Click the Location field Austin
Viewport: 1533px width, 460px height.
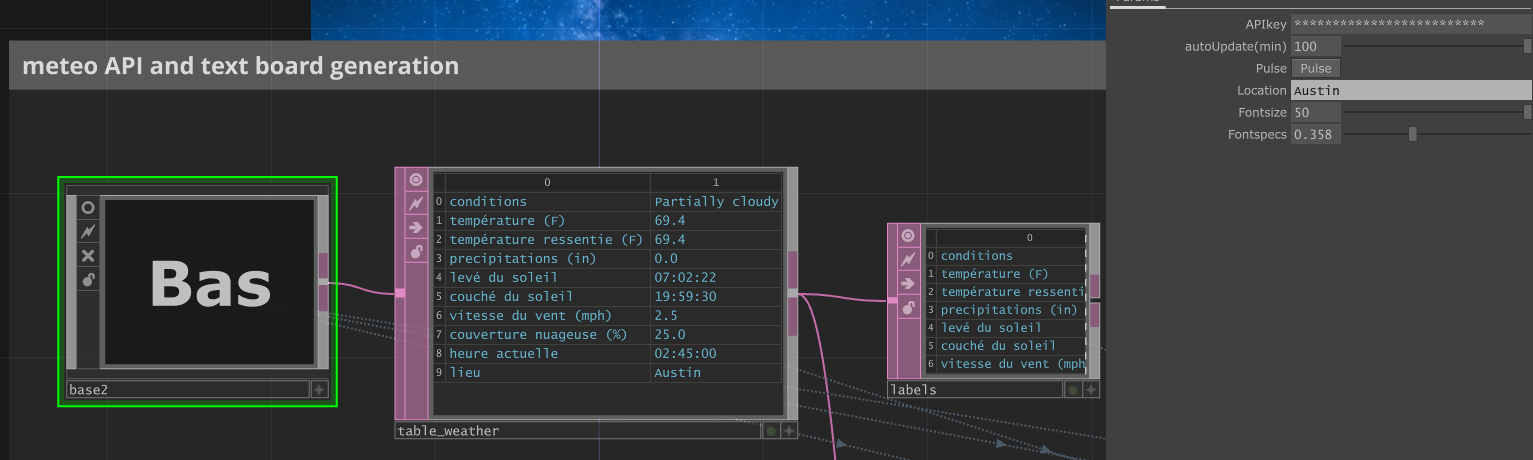[1411, 91]
